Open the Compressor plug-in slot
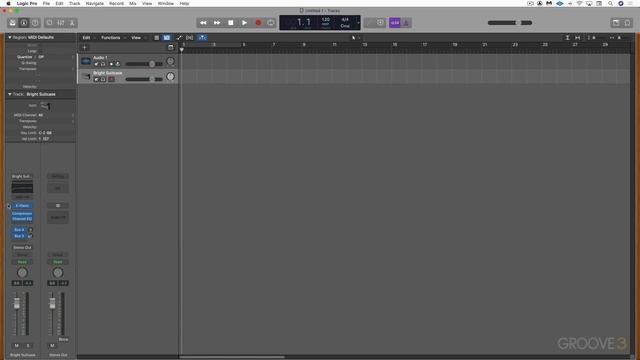The width and height of the screenshot is (640, 360). click(22, 213)
